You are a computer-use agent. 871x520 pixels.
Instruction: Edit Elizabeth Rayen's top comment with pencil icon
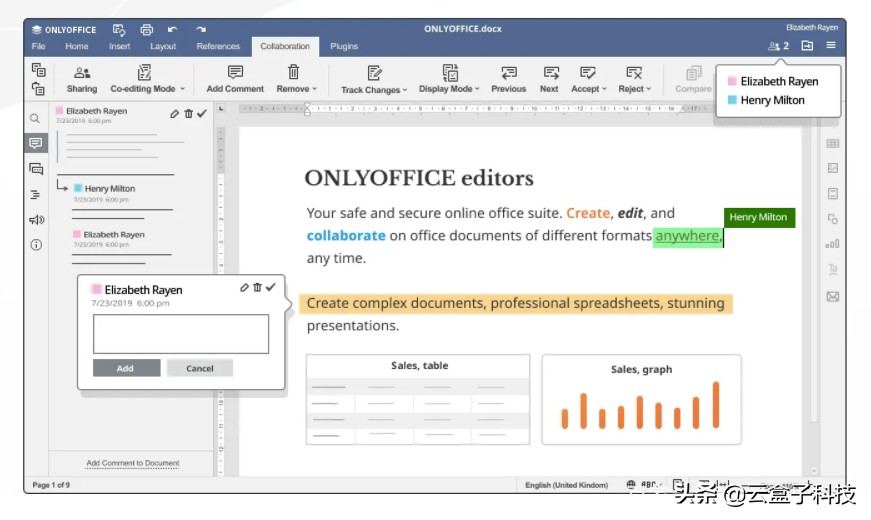174,113
